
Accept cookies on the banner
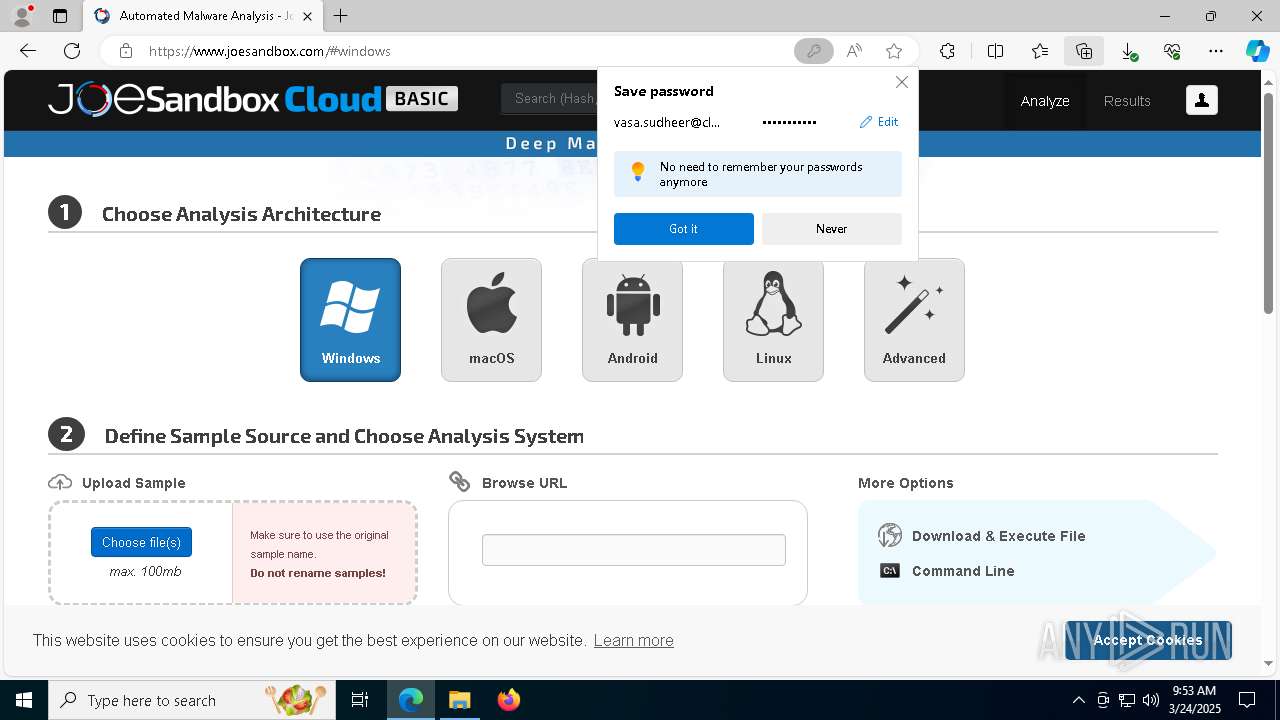pyautogui.click(x=1148, y=640)
